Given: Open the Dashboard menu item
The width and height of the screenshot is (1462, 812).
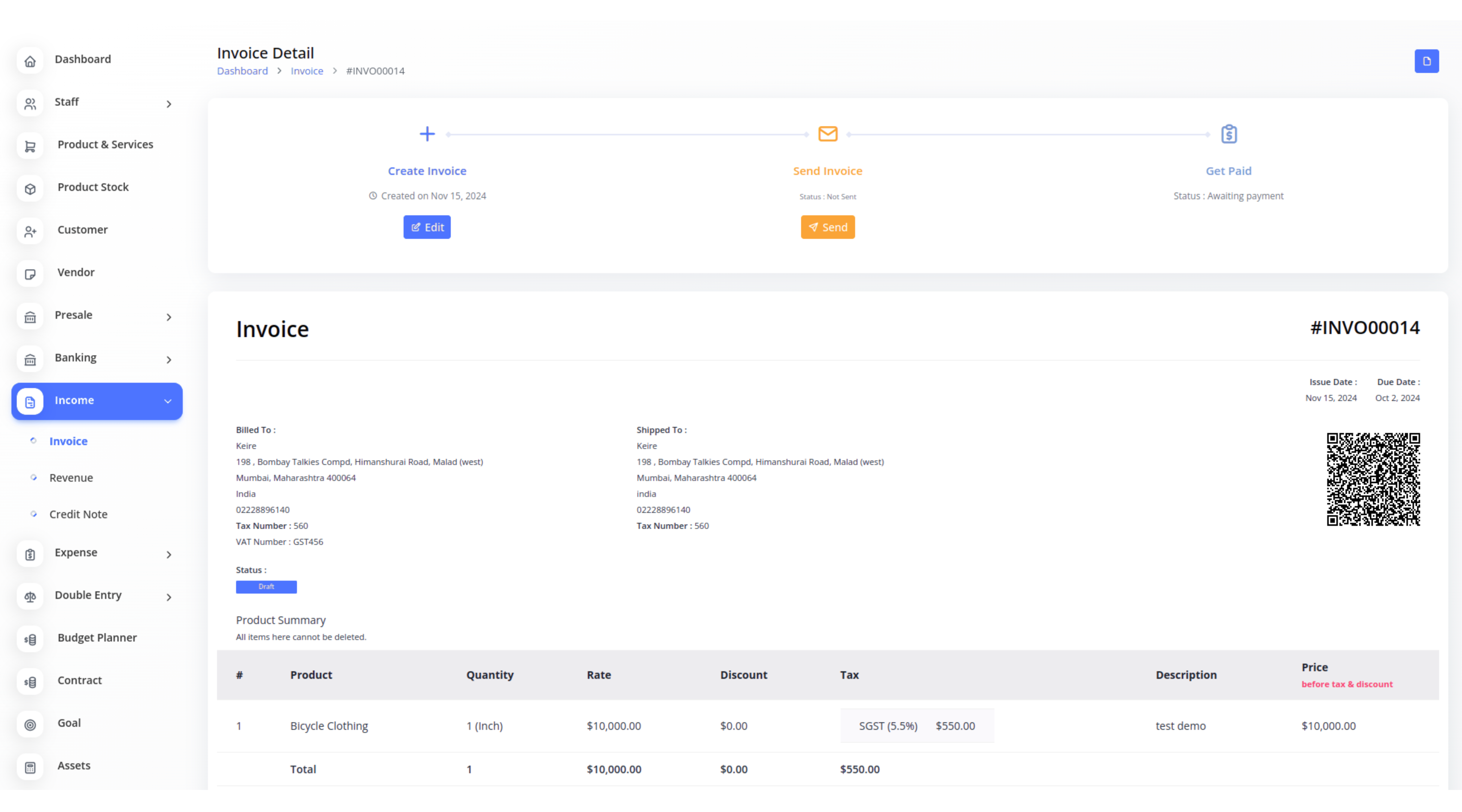Looking at the screenshot, I should 83,59.
